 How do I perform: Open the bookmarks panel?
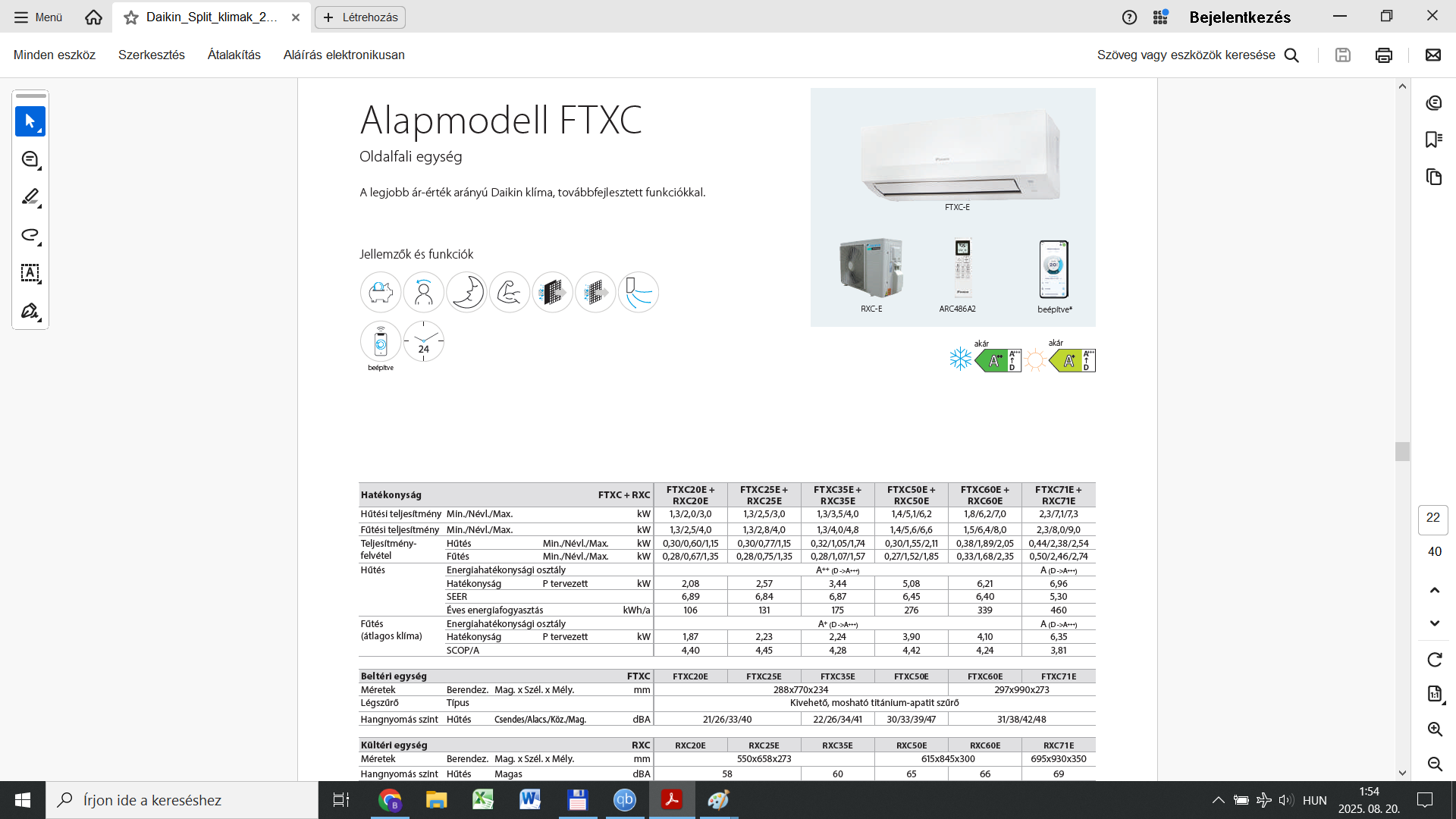point(1433,140)
